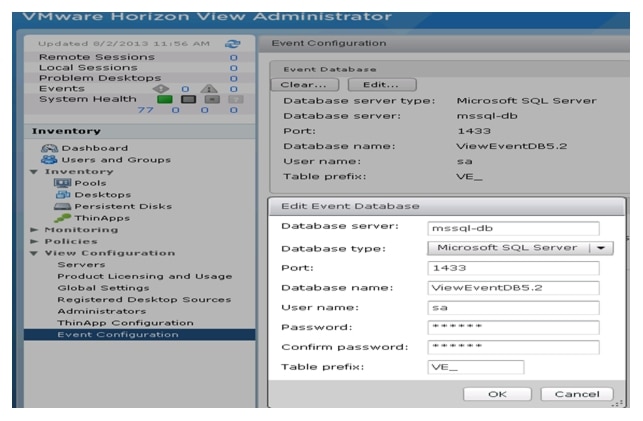Open the Users and Groups icon
643x421 pixels.
[x=49, y=159]
